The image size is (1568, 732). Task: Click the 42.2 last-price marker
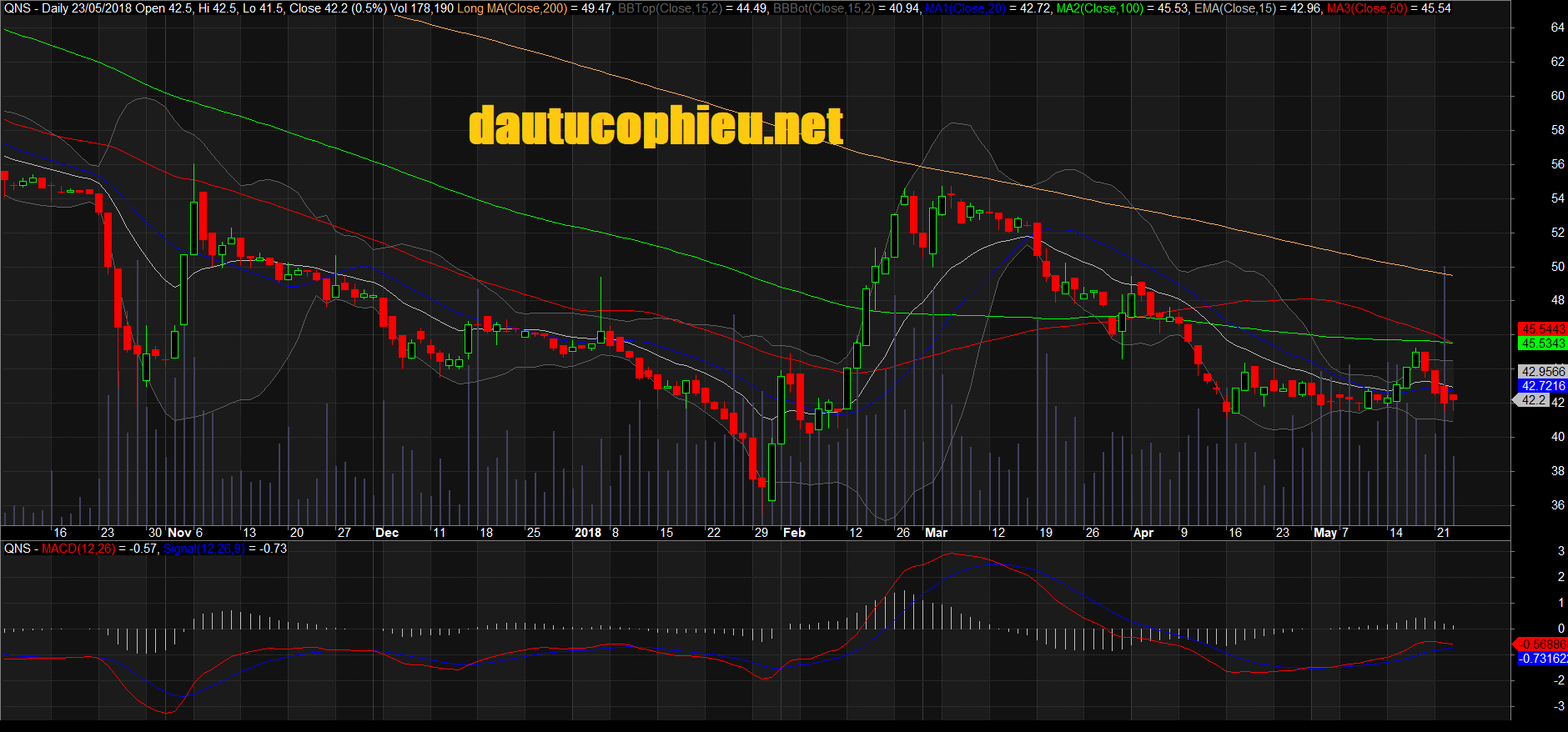click(1533, 400)
